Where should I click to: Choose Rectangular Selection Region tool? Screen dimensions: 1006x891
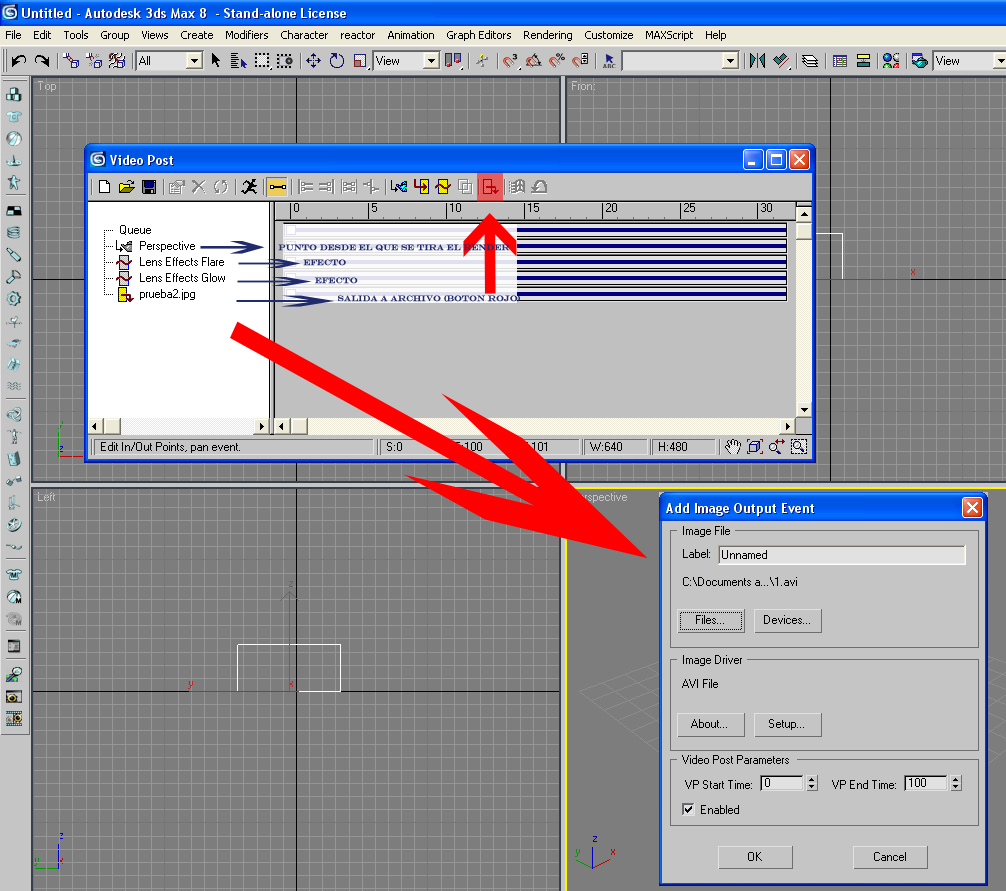tap(262, 61)
